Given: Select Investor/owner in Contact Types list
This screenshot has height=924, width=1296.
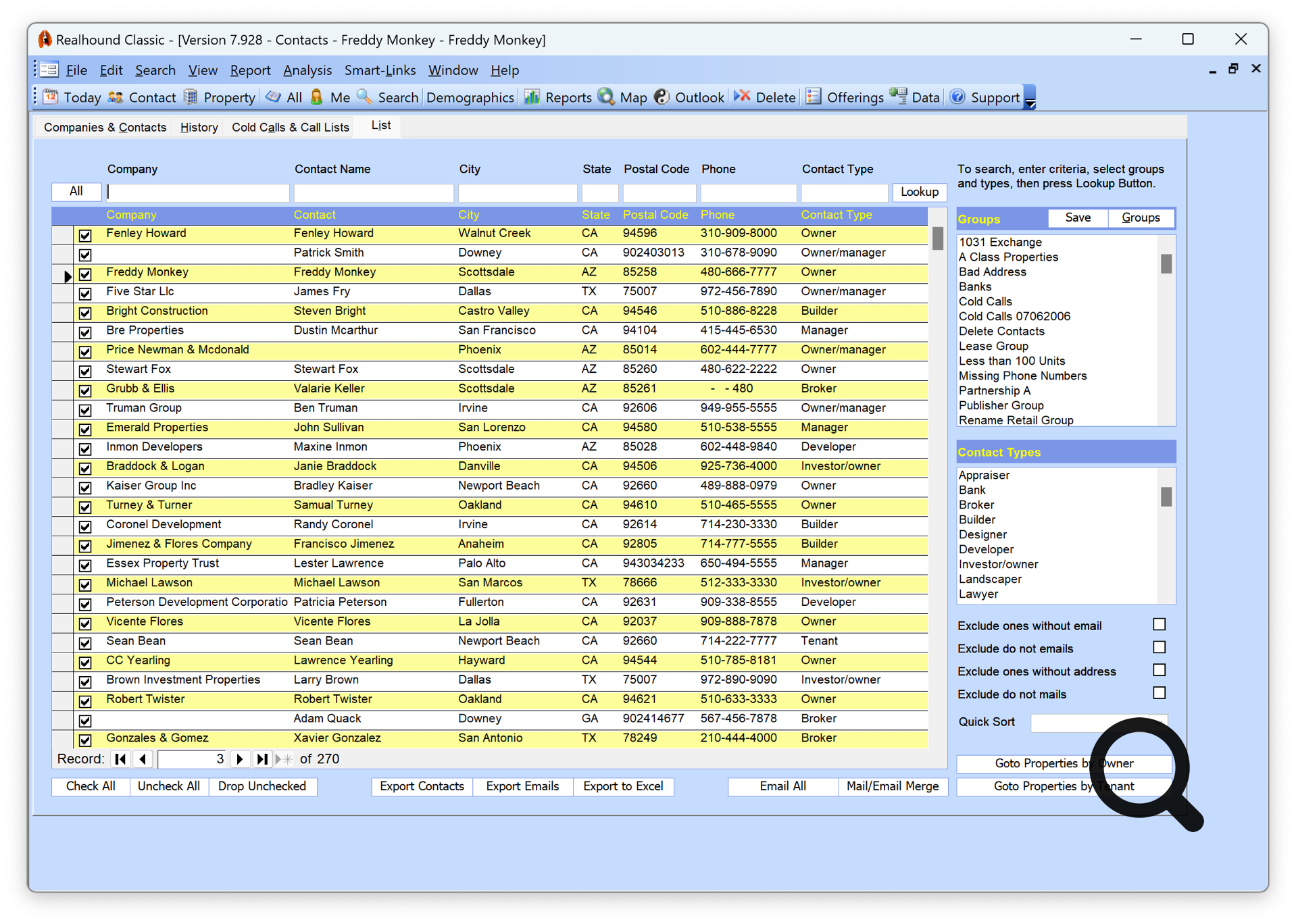Looking at the screenshot, I should [998, 564].
